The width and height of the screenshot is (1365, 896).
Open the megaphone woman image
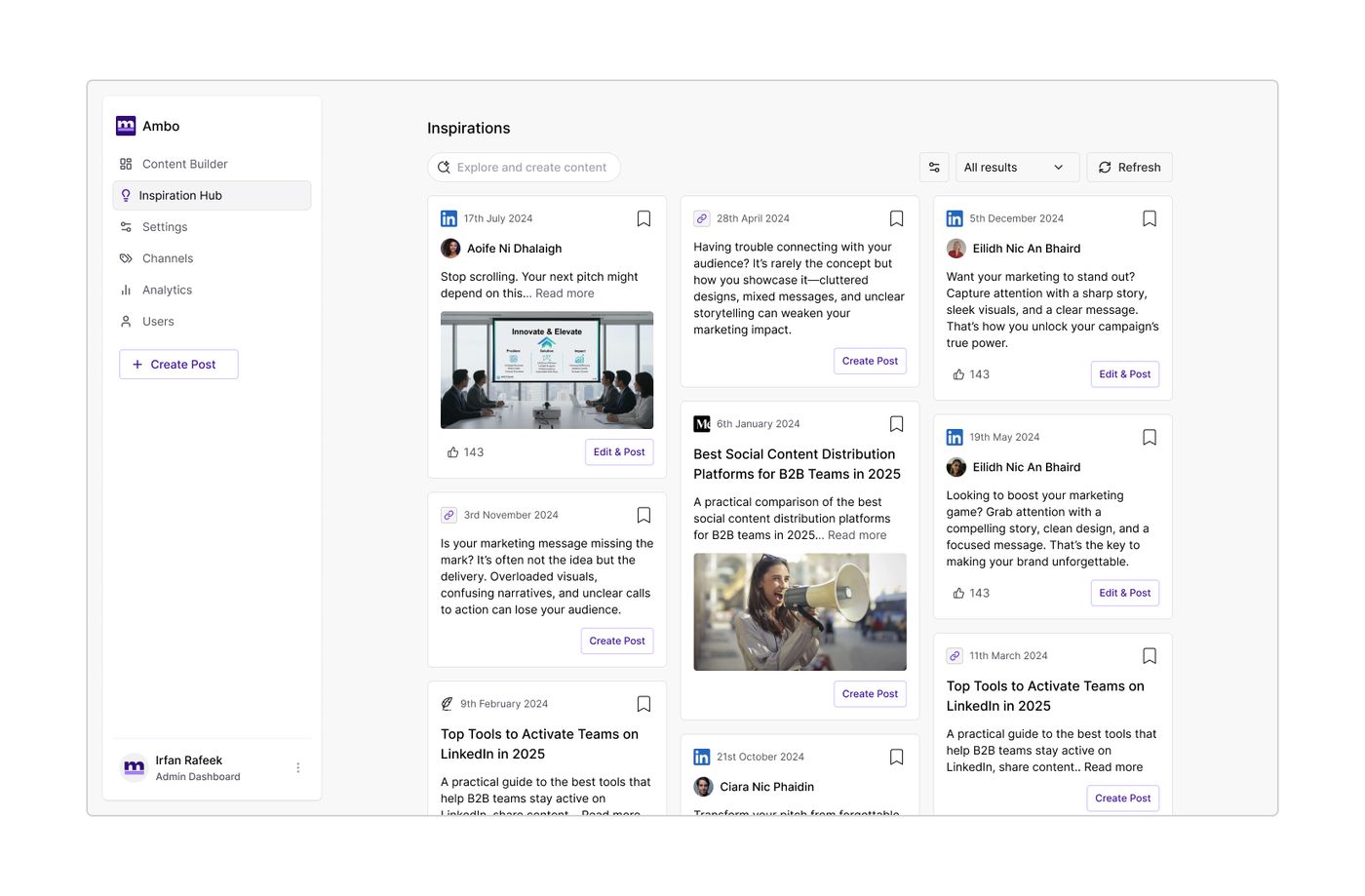(799, 612)
